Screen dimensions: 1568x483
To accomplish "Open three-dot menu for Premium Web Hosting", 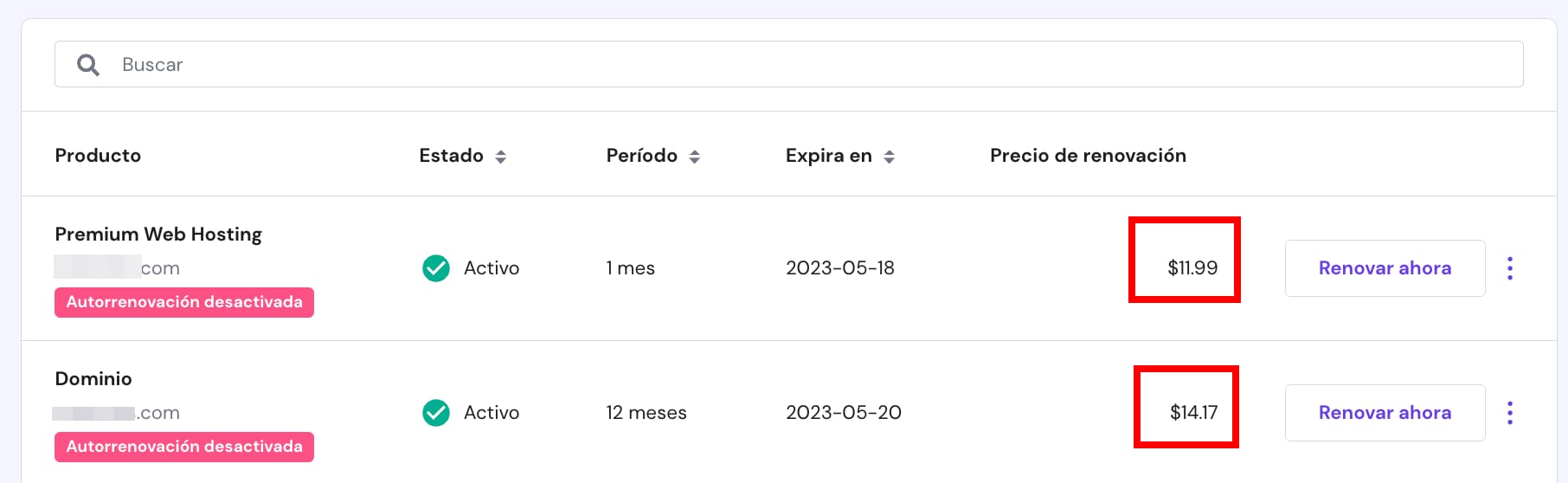I will click(x=1510, y=268).
